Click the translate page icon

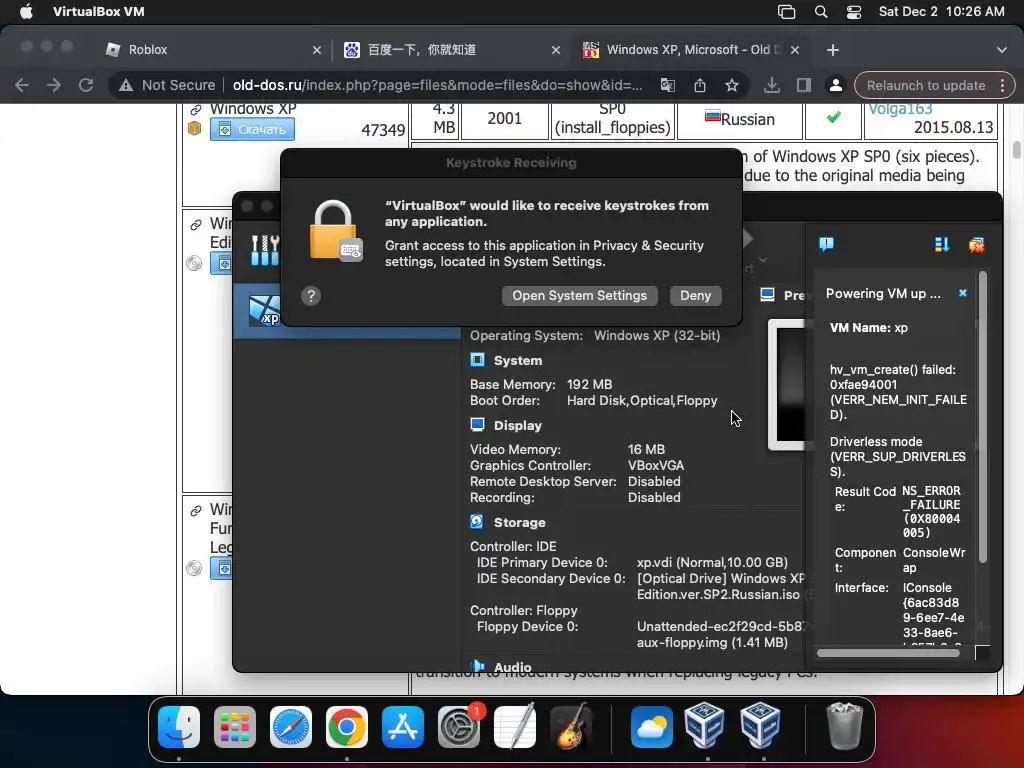[x=667, y=86]
